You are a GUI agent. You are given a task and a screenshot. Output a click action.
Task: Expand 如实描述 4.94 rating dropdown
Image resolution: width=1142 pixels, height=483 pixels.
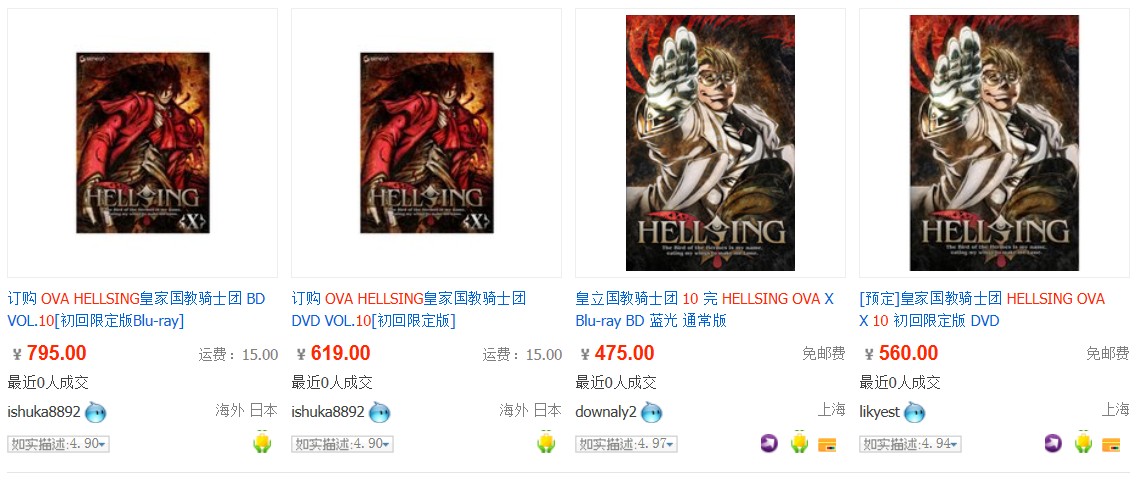coord(910,444)
